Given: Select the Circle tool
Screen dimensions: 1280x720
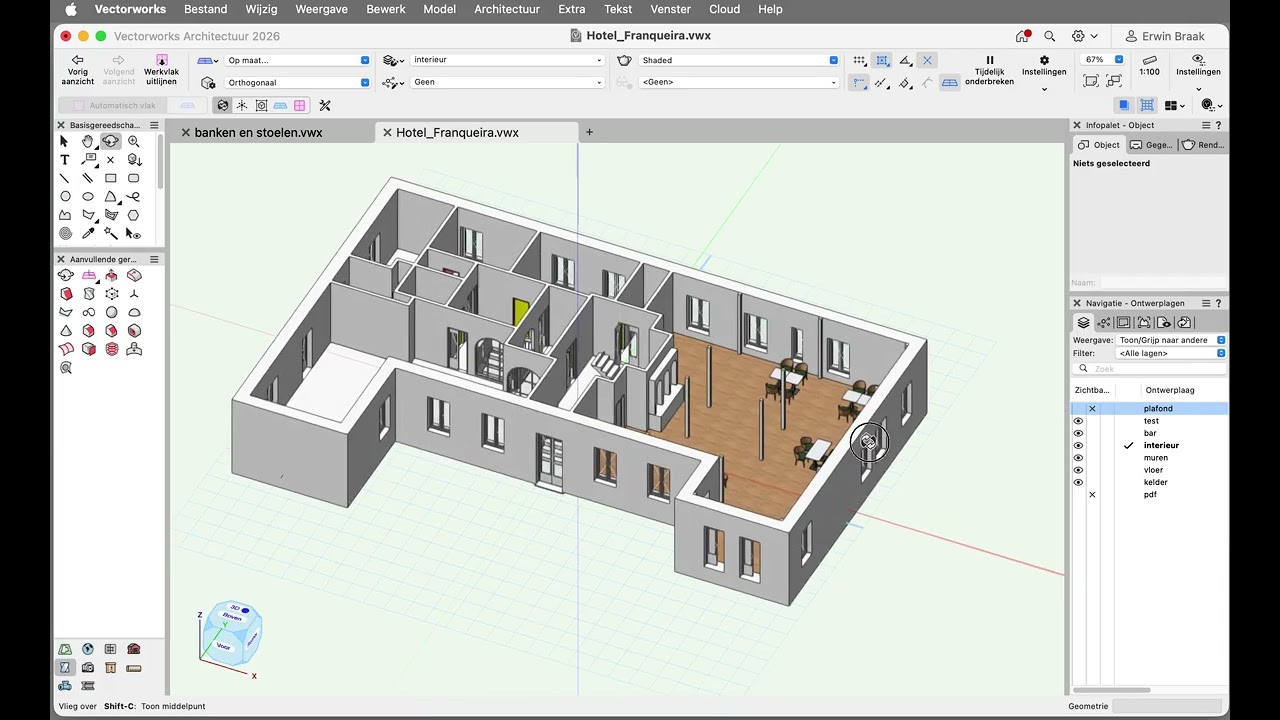Looking at the screenshot, I should [65, 197].
